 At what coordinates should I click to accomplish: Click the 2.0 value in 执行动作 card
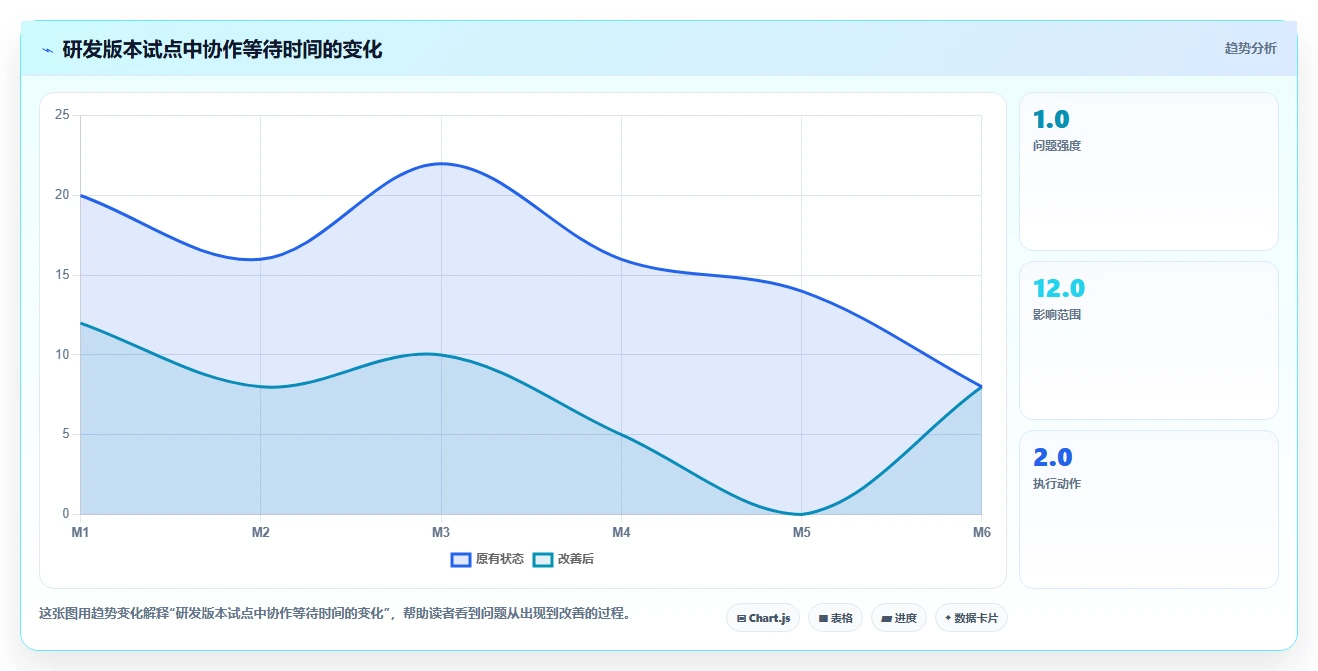coord(1053,458)
